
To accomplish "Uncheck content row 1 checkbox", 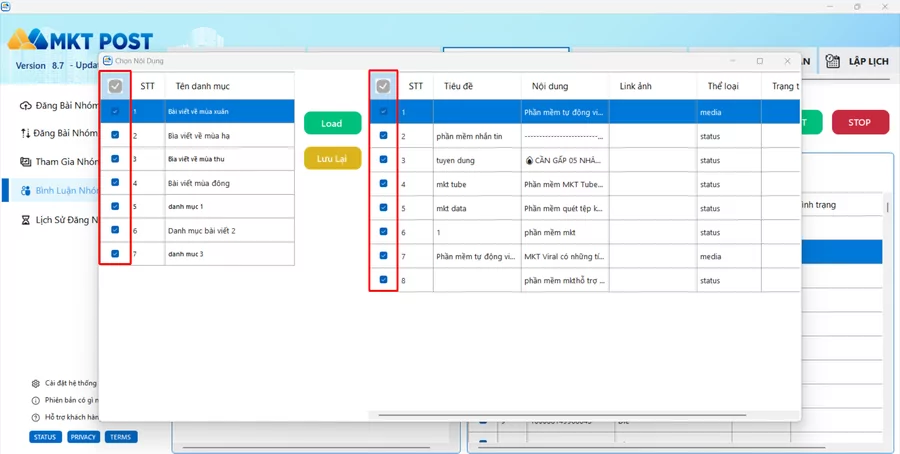I will 383,111.
